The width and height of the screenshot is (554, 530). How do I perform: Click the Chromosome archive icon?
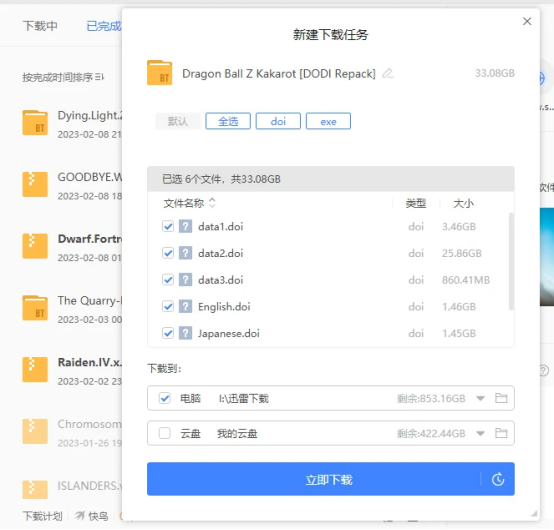pos(35,431)
